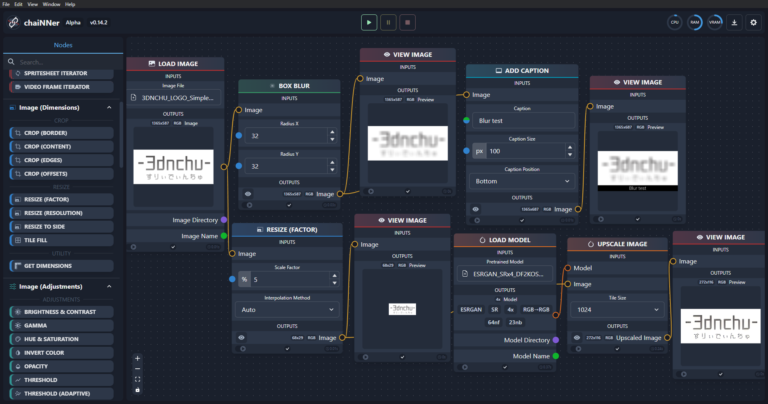Toggle Load Model node footer checkmark
The height and width of the screenshot is (404, 768).
click(x=505, y=367)
